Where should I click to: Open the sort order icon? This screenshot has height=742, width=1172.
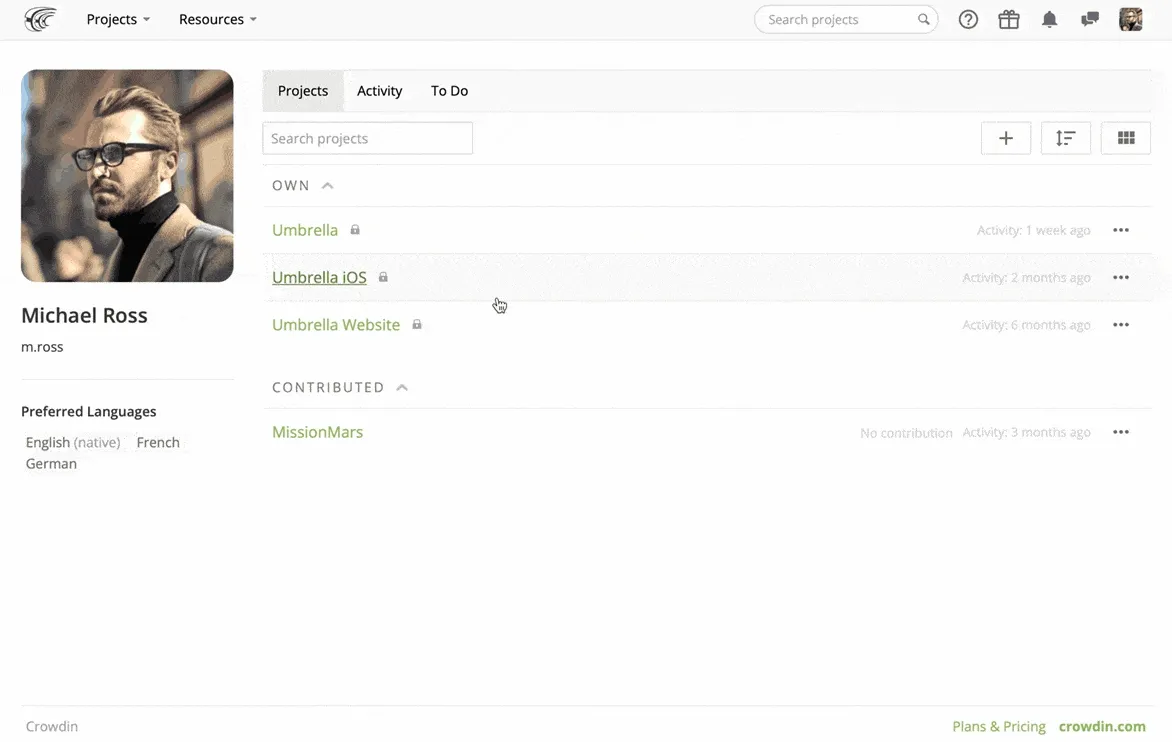[x=1066, y=138]
